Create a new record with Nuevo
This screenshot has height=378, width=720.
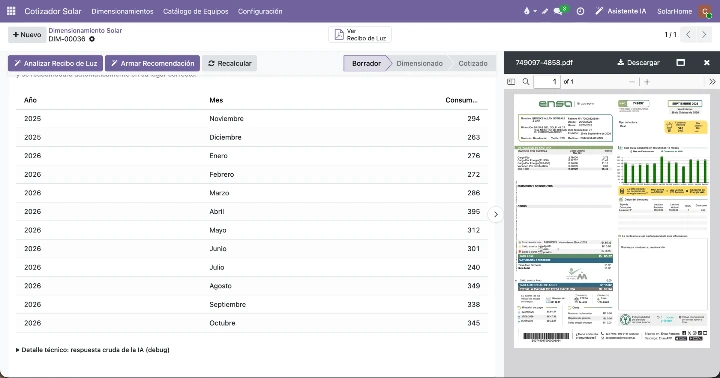[27, 35]
